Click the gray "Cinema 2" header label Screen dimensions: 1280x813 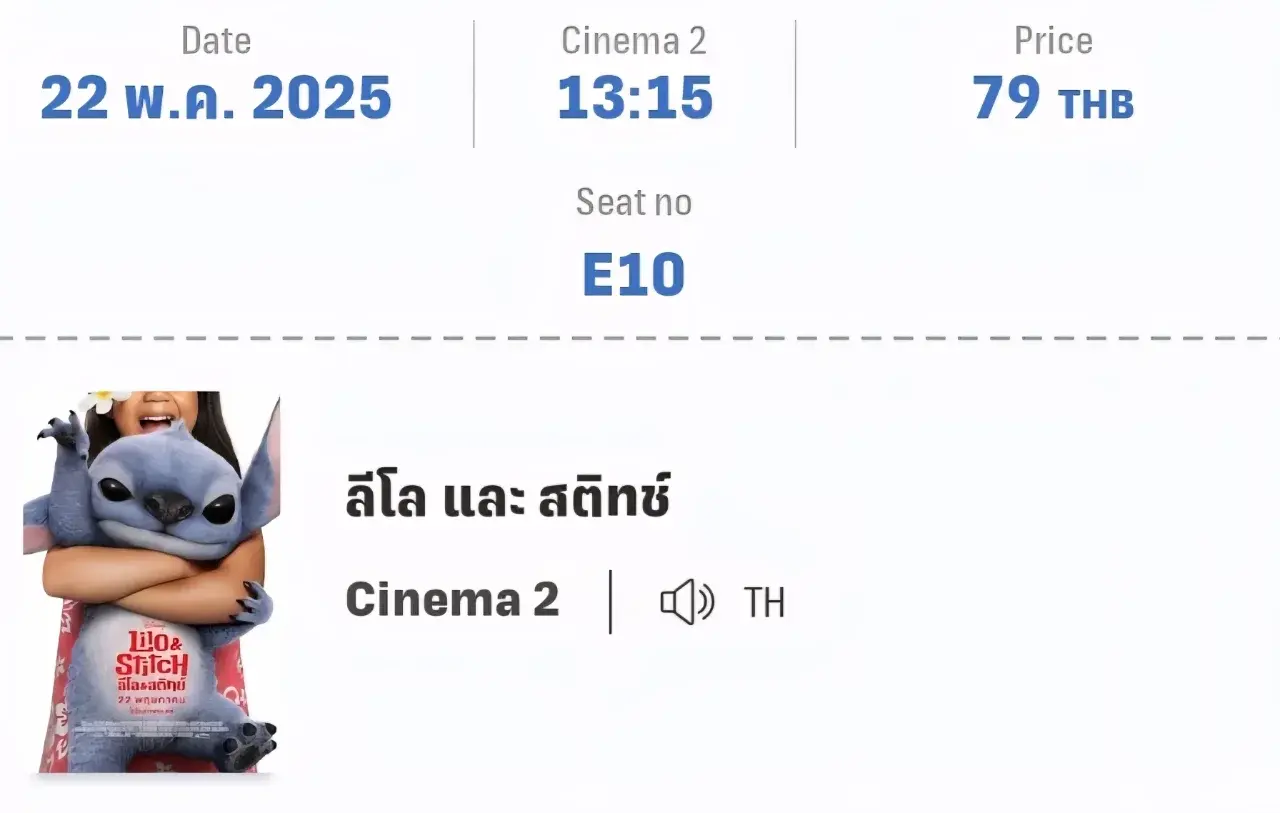pos(634,41)
